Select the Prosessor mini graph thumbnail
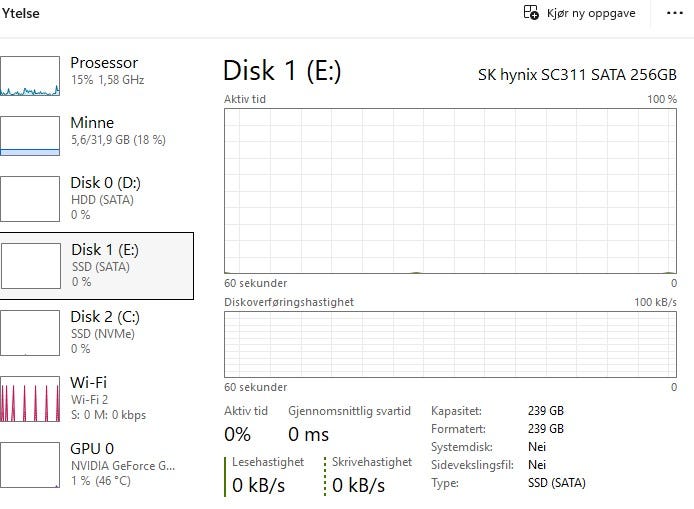The height and width of the screenshot is (509, 694). coord(30,76)
